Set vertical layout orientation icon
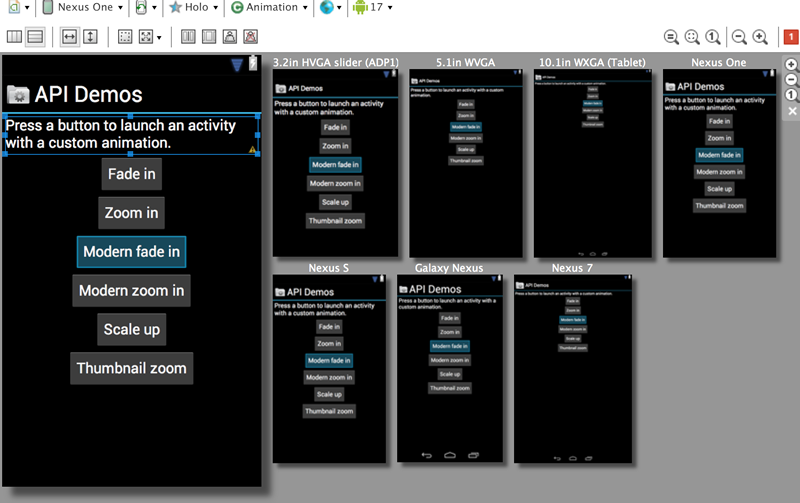The height and width of the screenshot is (503, 800). 35,37
